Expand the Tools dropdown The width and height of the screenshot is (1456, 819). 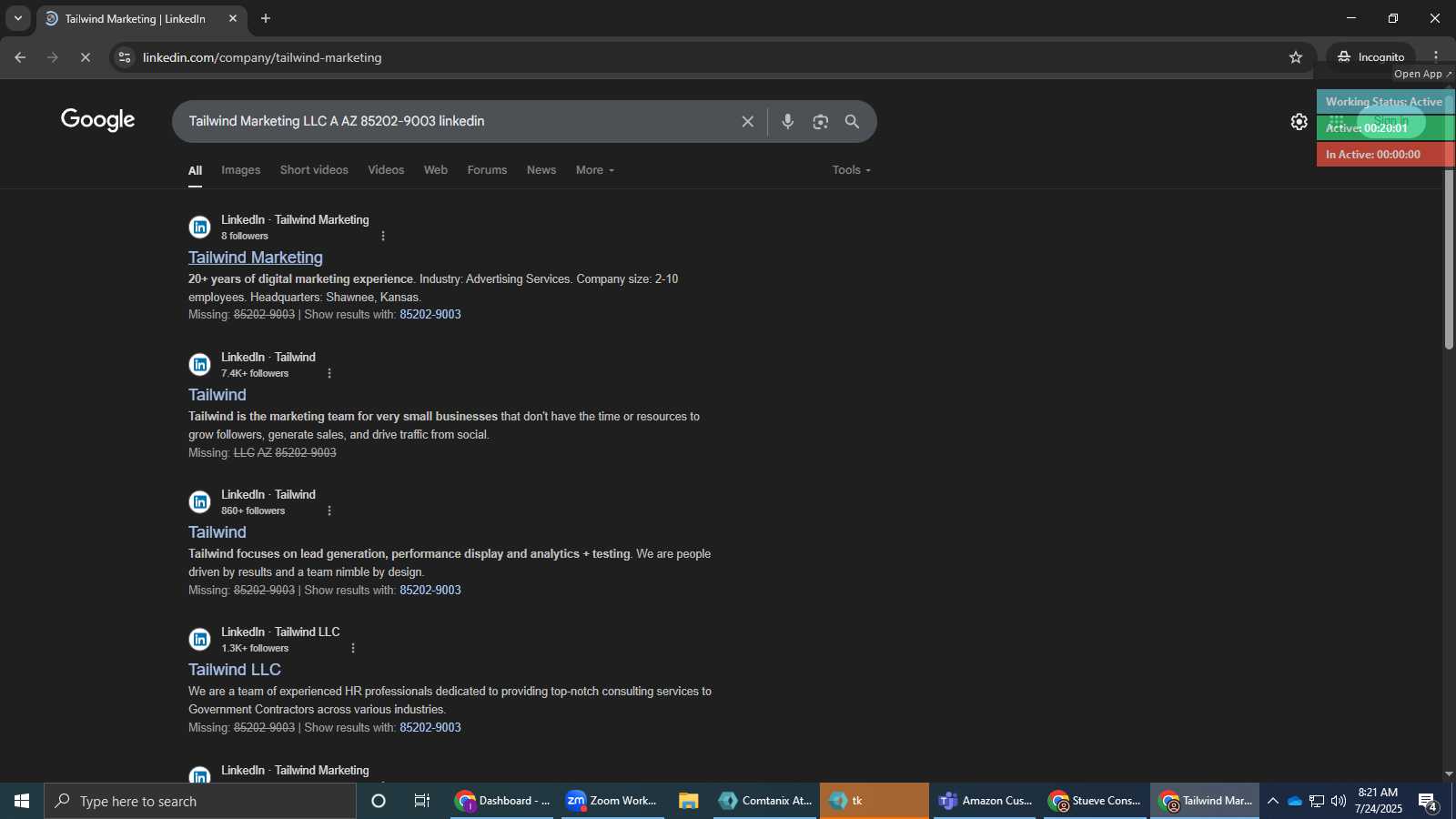852,170
